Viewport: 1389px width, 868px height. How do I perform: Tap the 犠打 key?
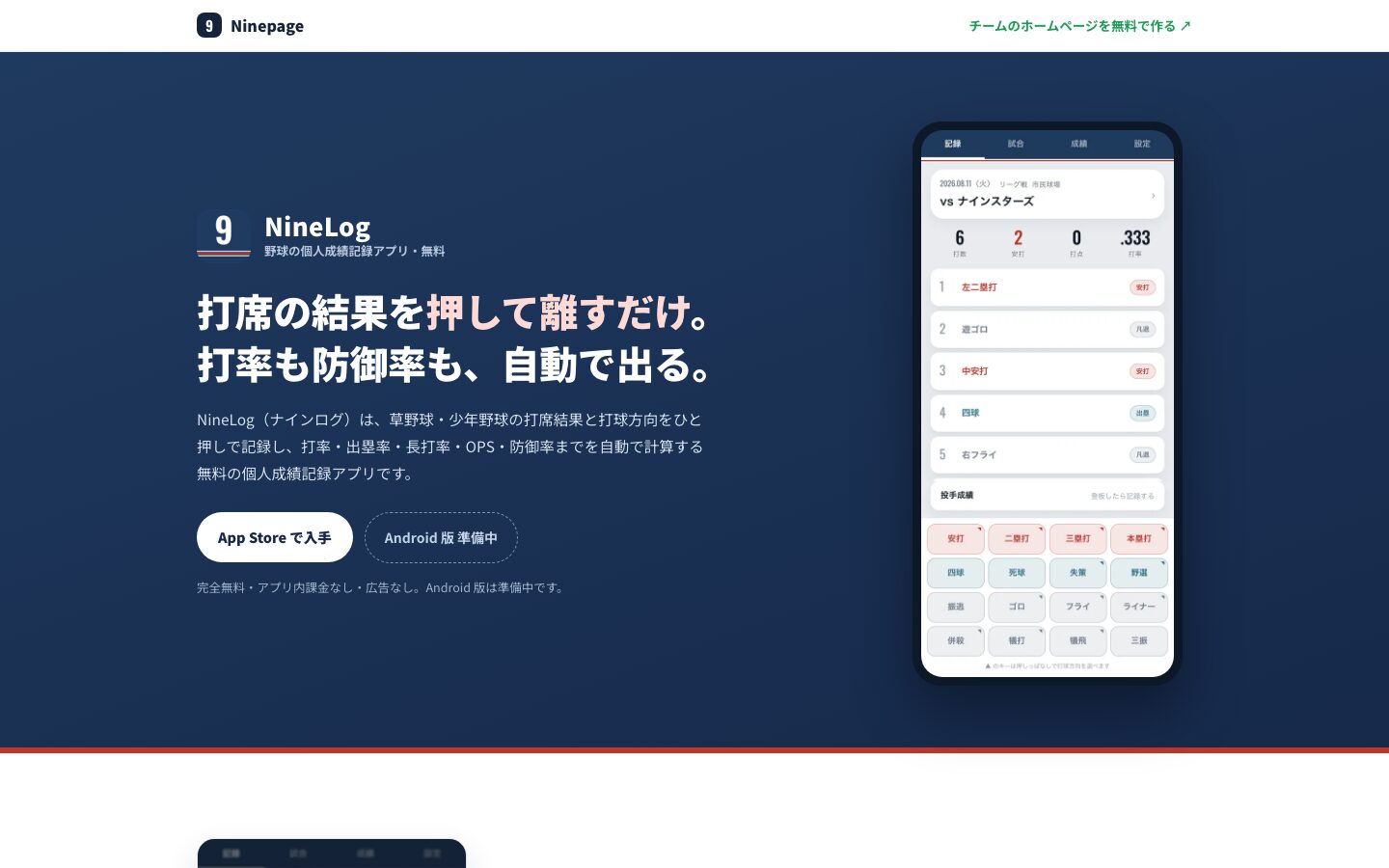(1017, 640)
